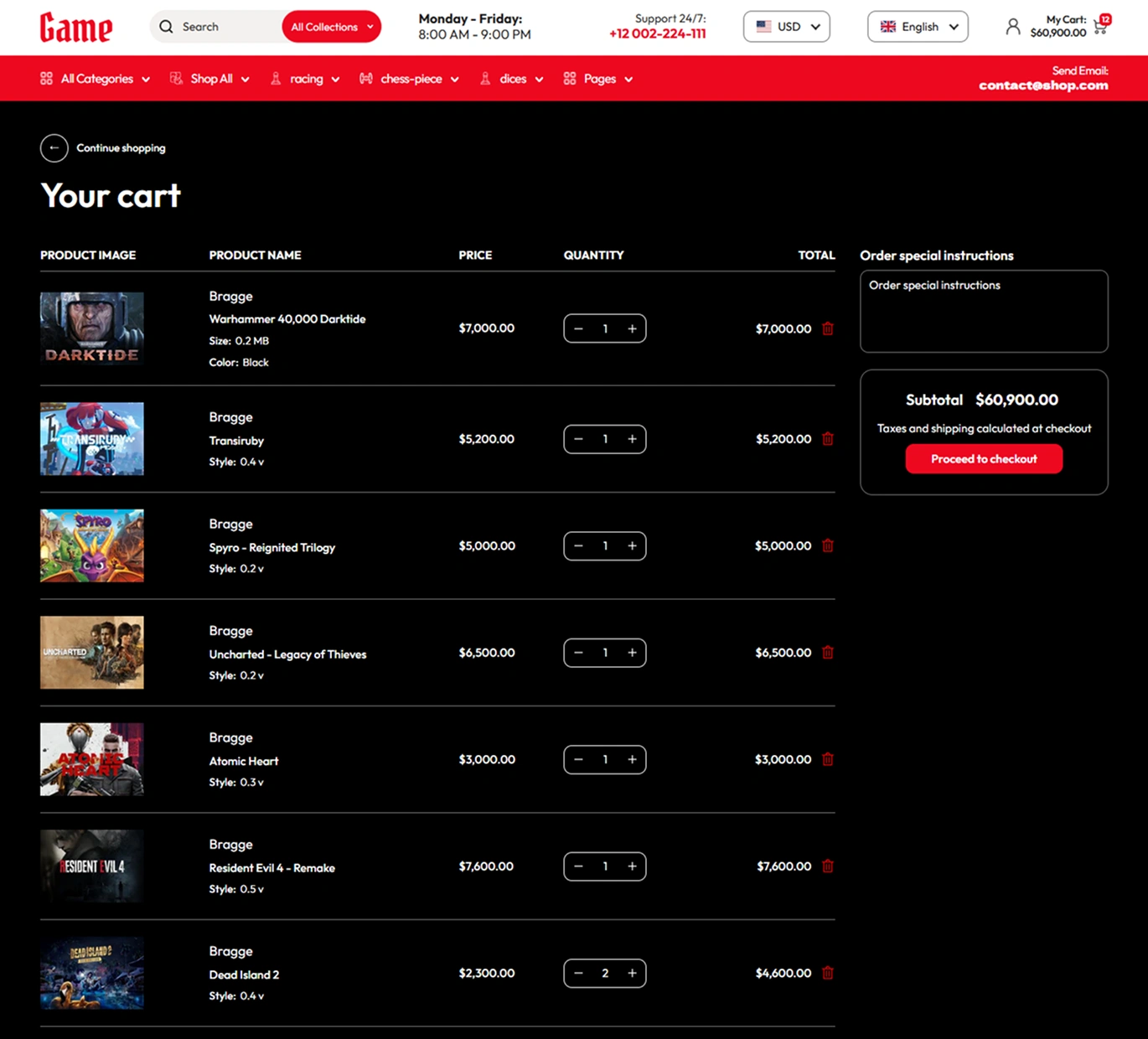Click the Atomic Heart product thumbnail

92,759
